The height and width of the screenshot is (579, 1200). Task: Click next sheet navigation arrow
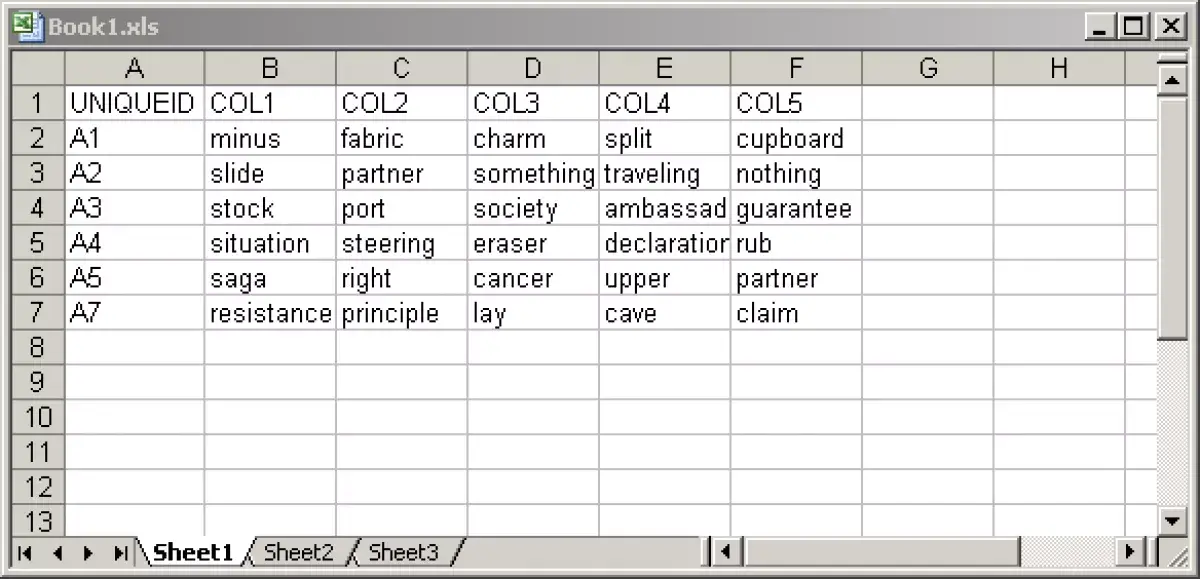[89, 552]
